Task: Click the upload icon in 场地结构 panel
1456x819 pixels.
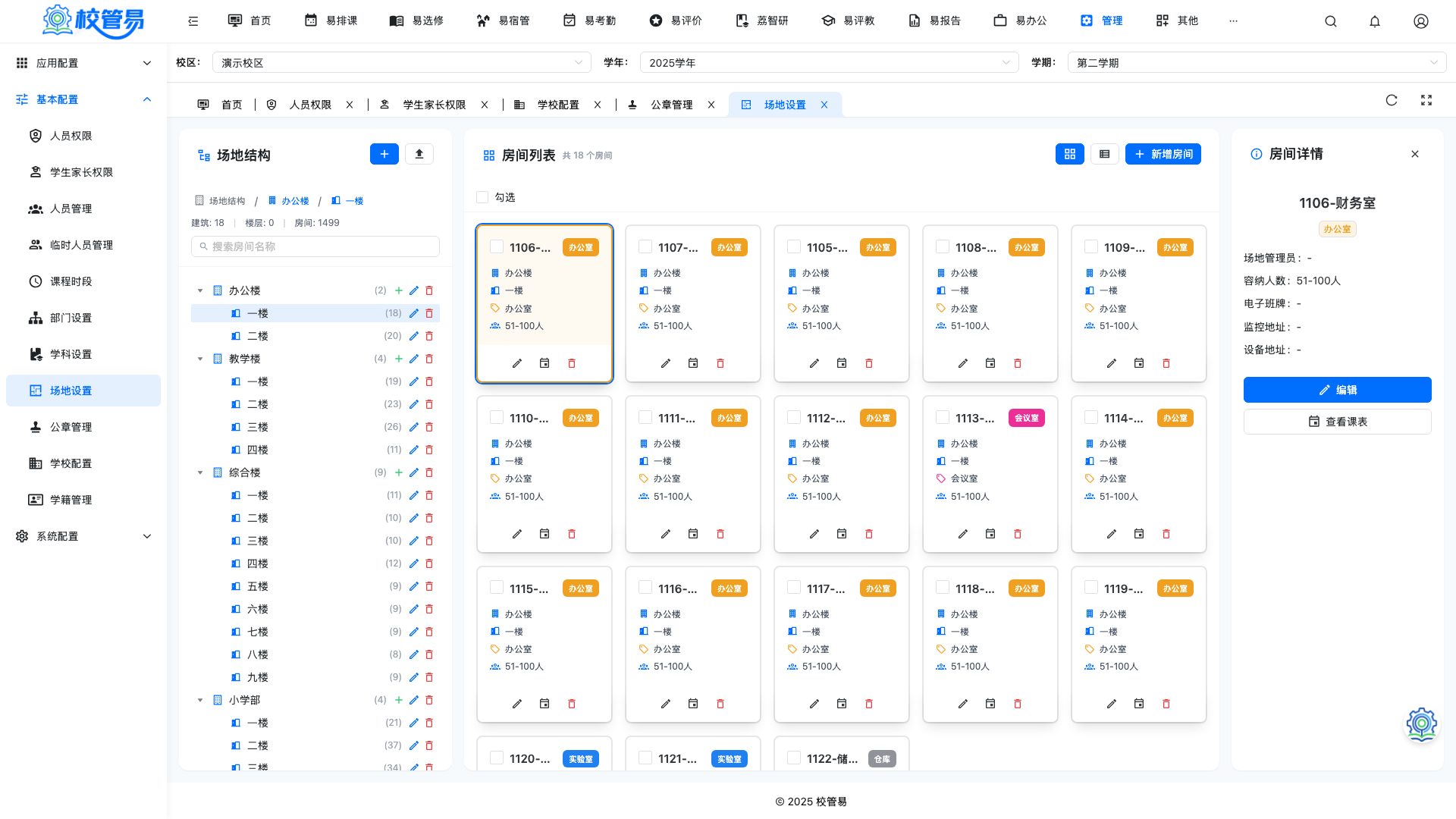Action: pos(419,154)
